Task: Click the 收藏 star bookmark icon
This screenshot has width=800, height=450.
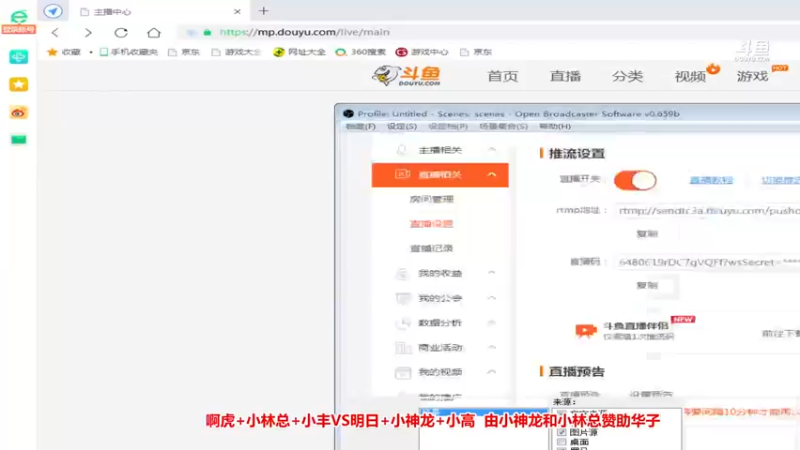Action: (52, 52)
